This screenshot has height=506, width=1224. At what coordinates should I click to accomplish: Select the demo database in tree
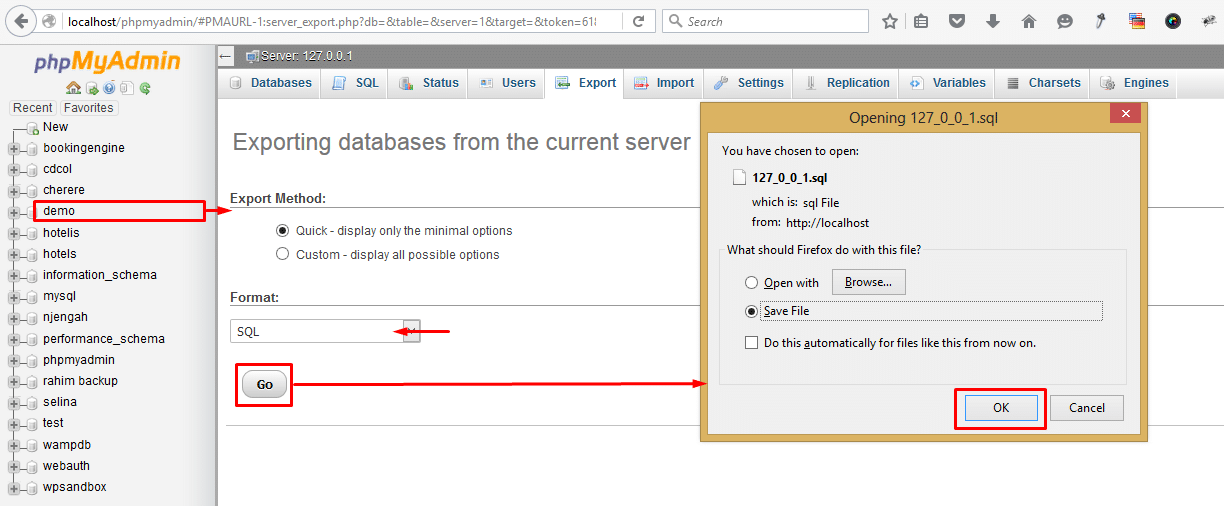click(x=59, y=211)
